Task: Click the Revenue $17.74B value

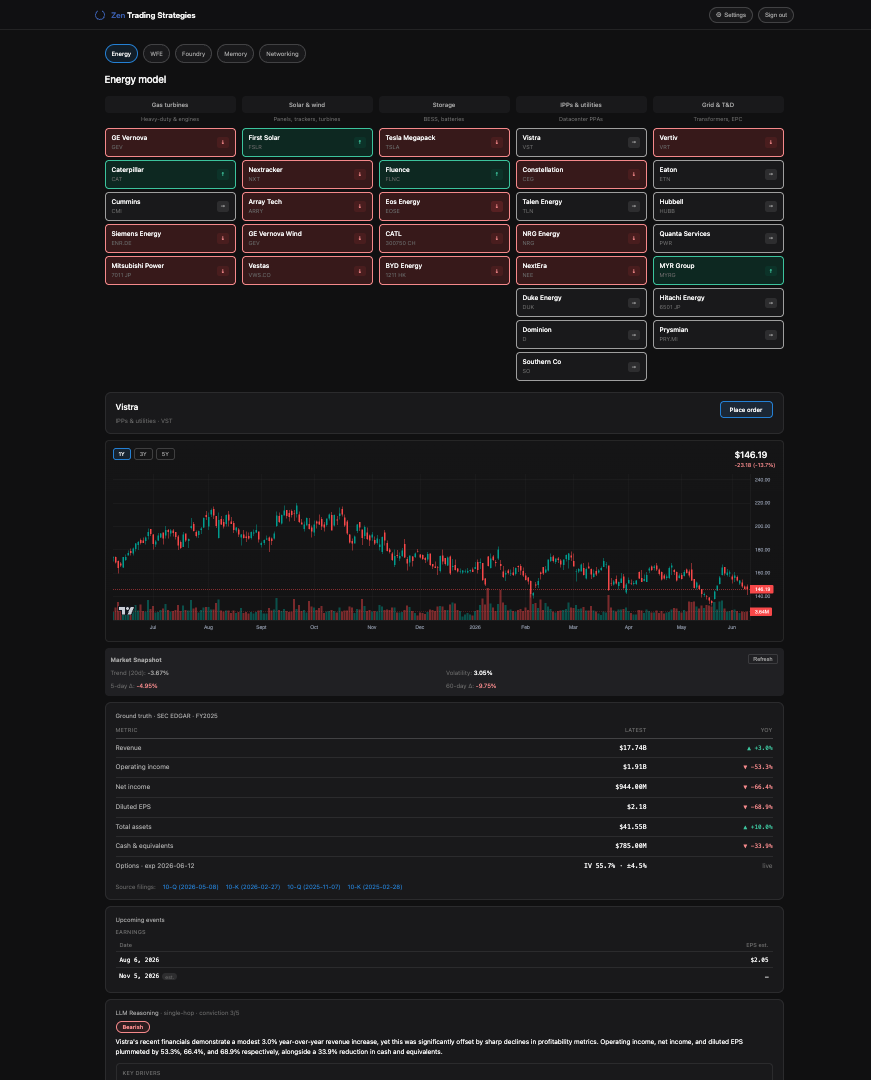Action: (633, 748)
